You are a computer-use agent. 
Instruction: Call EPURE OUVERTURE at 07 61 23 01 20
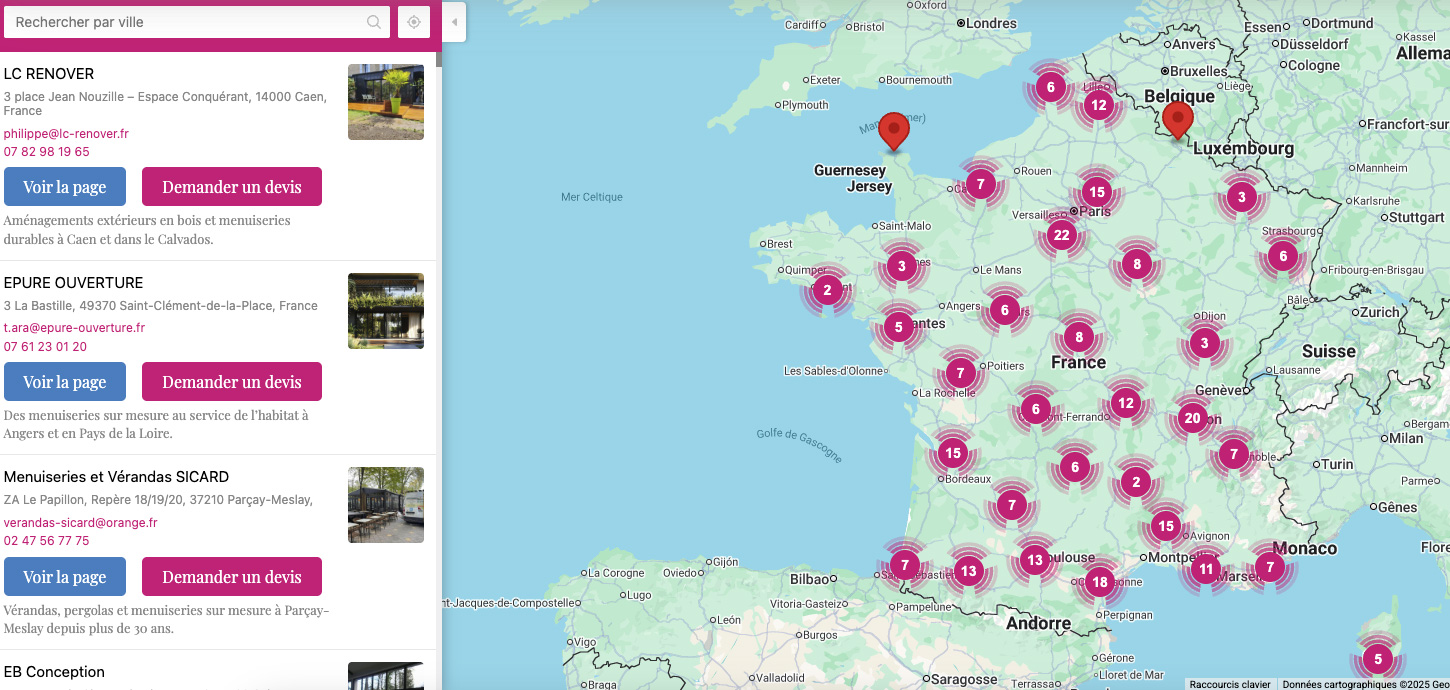point(45,347)
